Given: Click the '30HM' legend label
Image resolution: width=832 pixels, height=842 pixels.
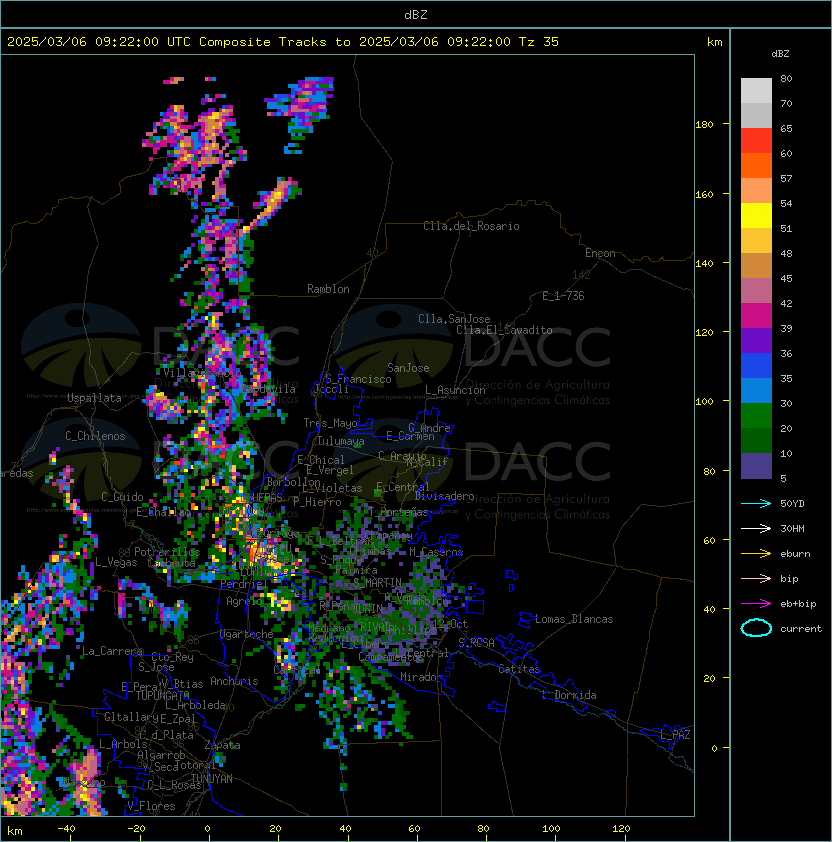Looking at the screenshot, I should click(792, 528).
